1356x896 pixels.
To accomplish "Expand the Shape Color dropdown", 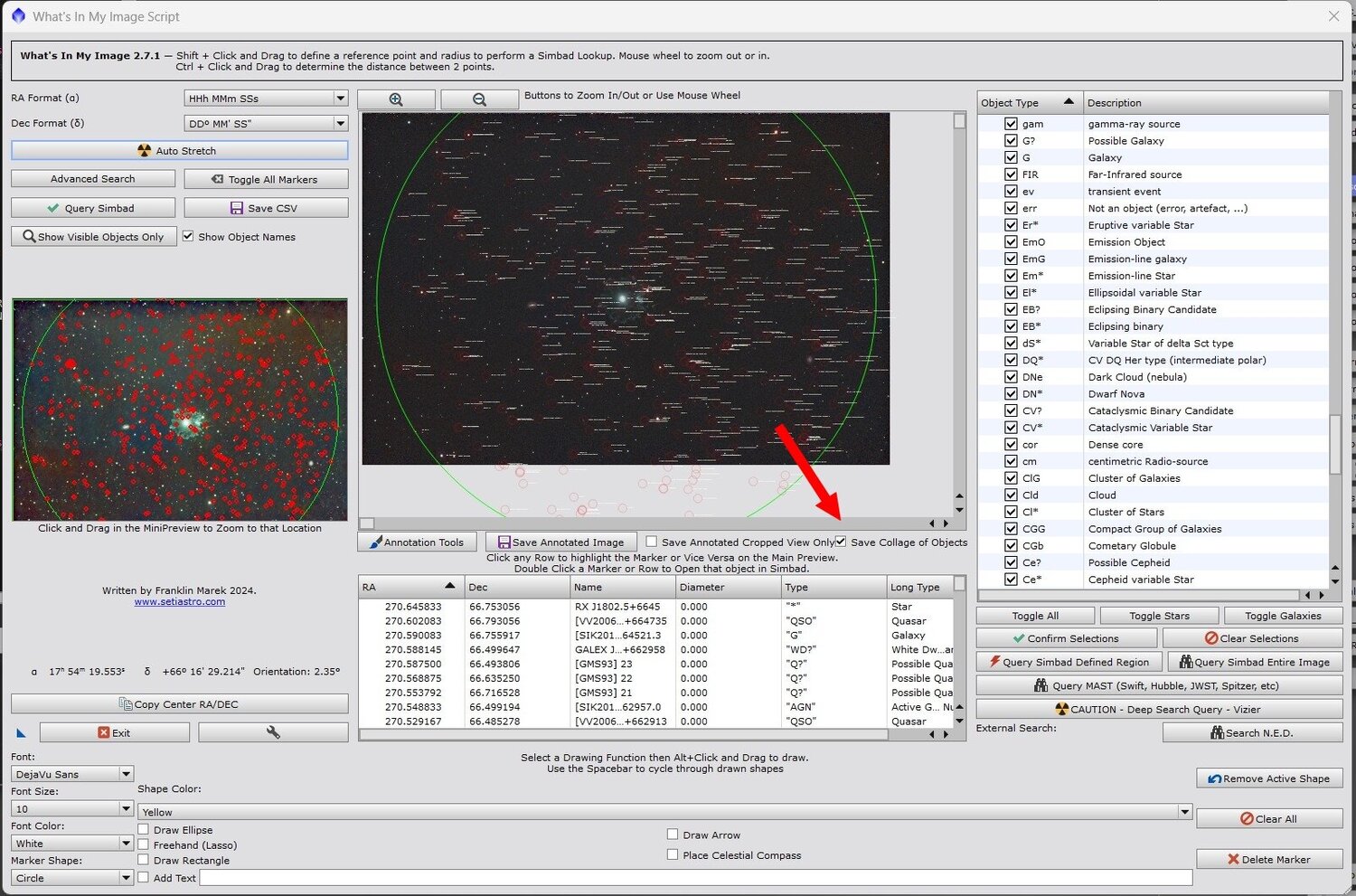I will 664,812.
